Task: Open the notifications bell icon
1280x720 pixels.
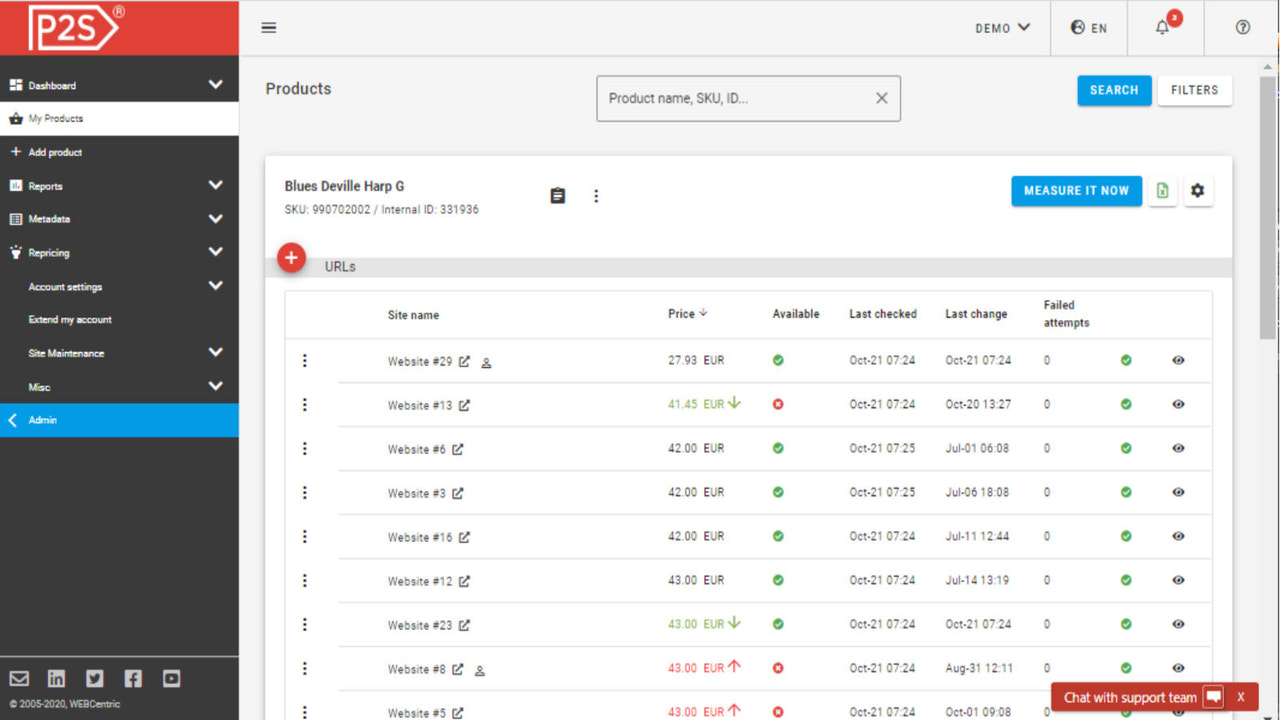Action: [1162, 27]
